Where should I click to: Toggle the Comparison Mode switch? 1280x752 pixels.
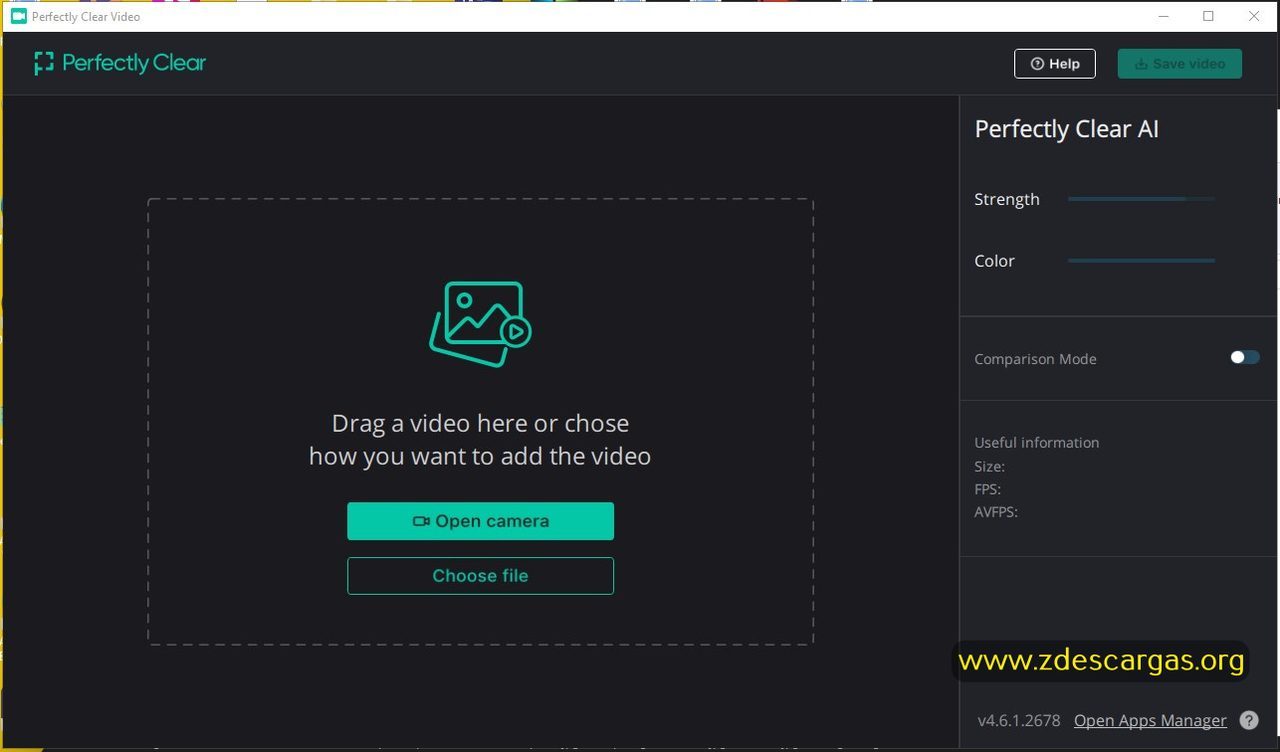click(1245, 357)
